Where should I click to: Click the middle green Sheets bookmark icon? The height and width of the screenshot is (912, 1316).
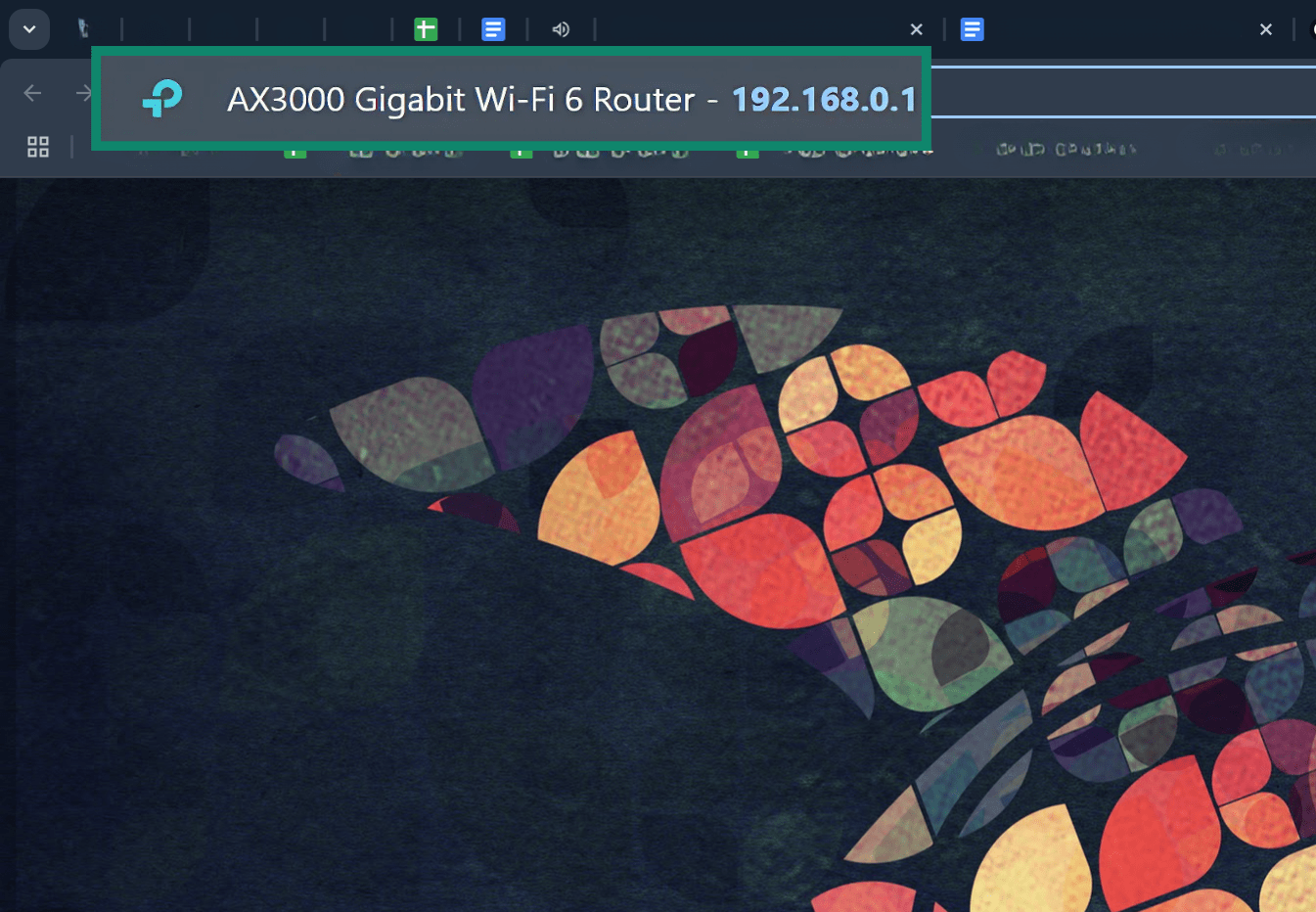point(522,149)
